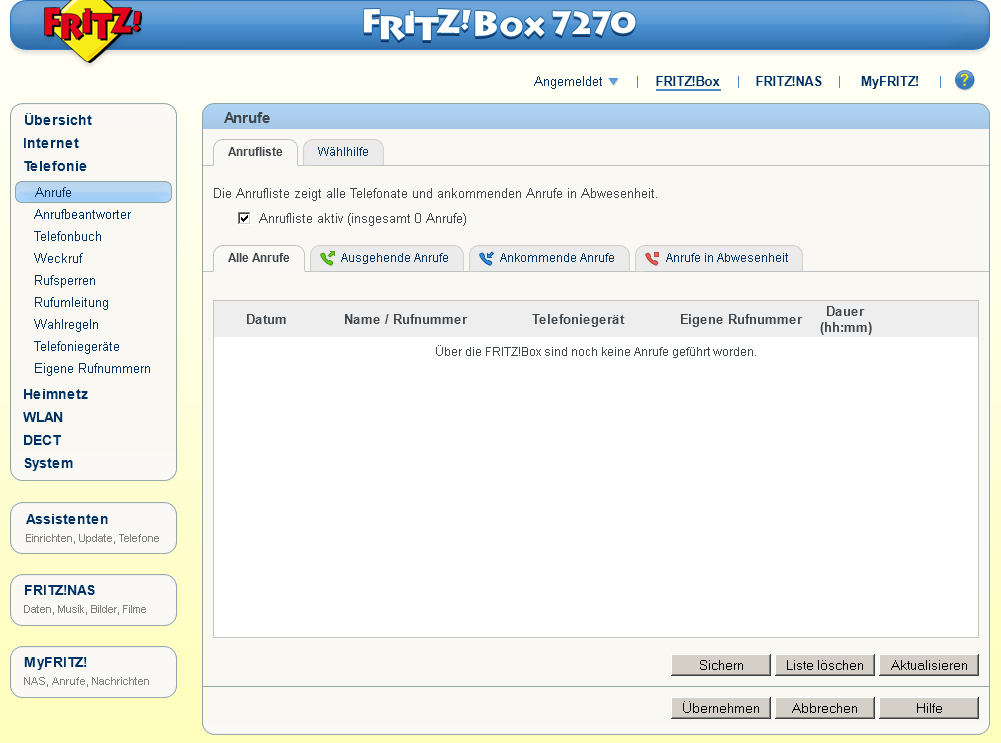The width and height of the screenshot is (1001, 743).
Task: Open Weckruf in the sidebar
Action: tap(58, 259)
